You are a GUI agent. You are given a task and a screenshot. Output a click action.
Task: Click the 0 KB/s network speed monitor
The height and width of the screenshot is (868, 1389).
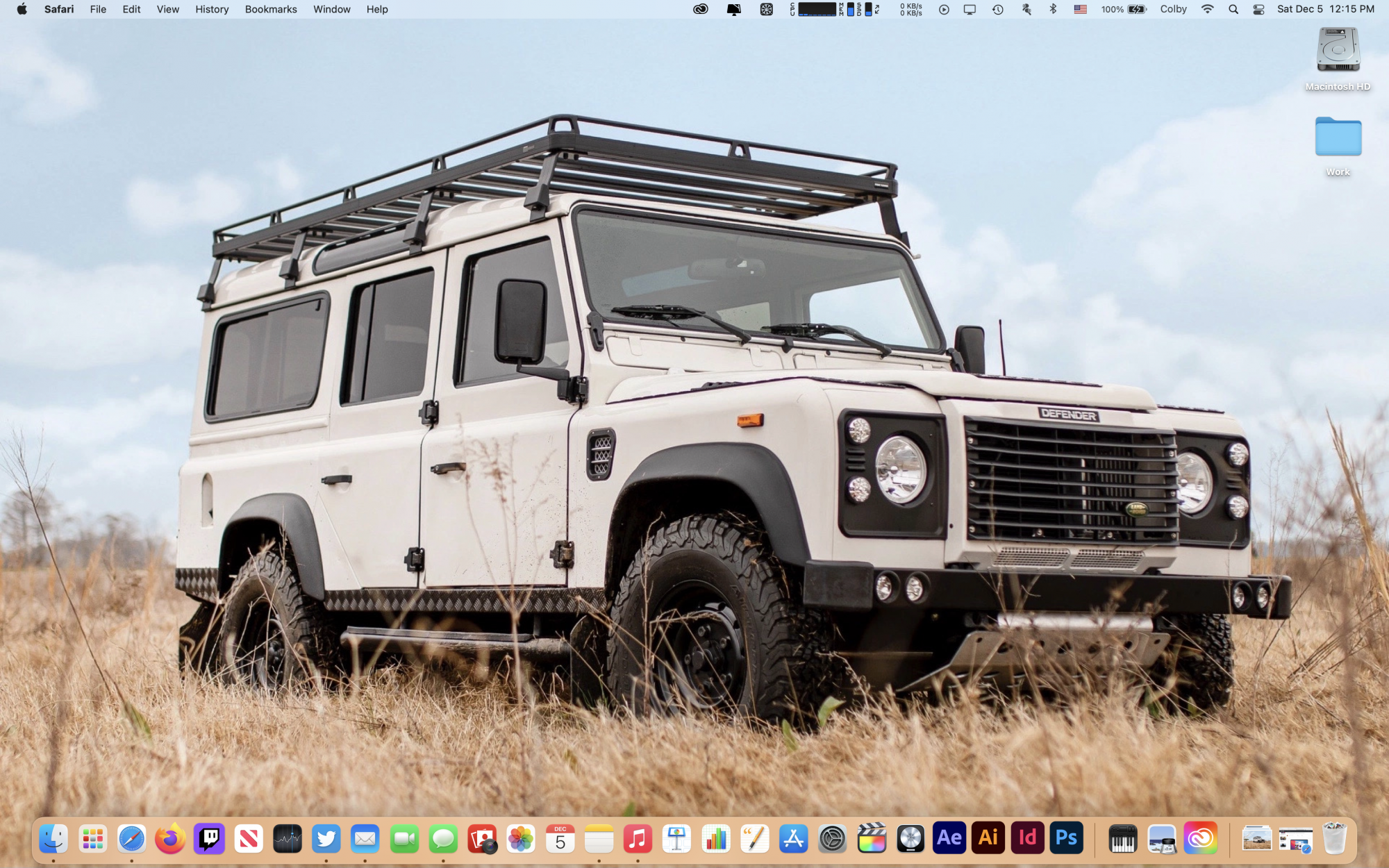pyautogui.click(x=910, y=9)
